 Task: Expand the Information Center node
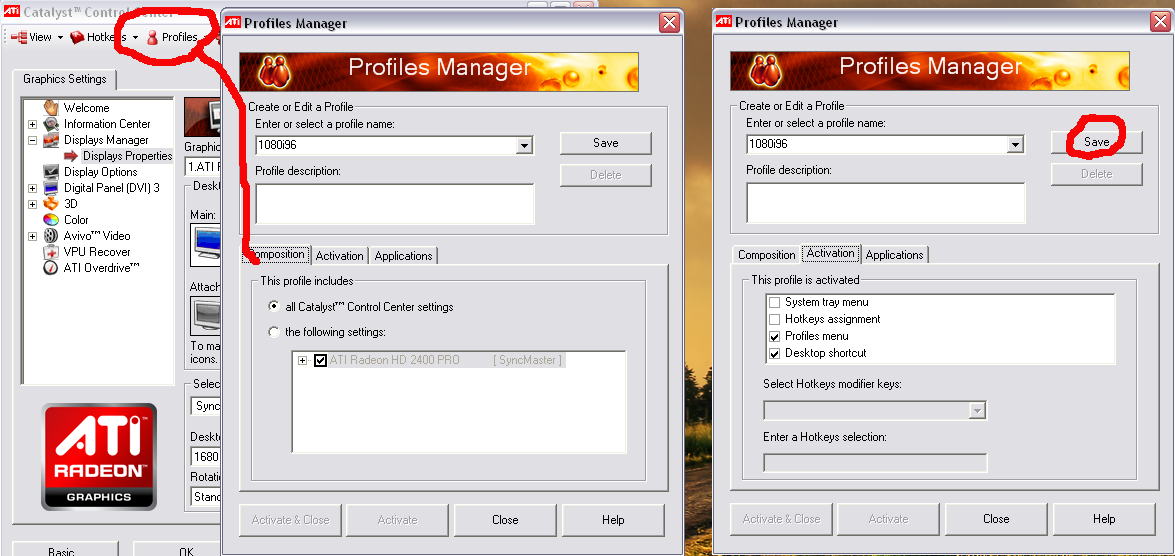32,124
